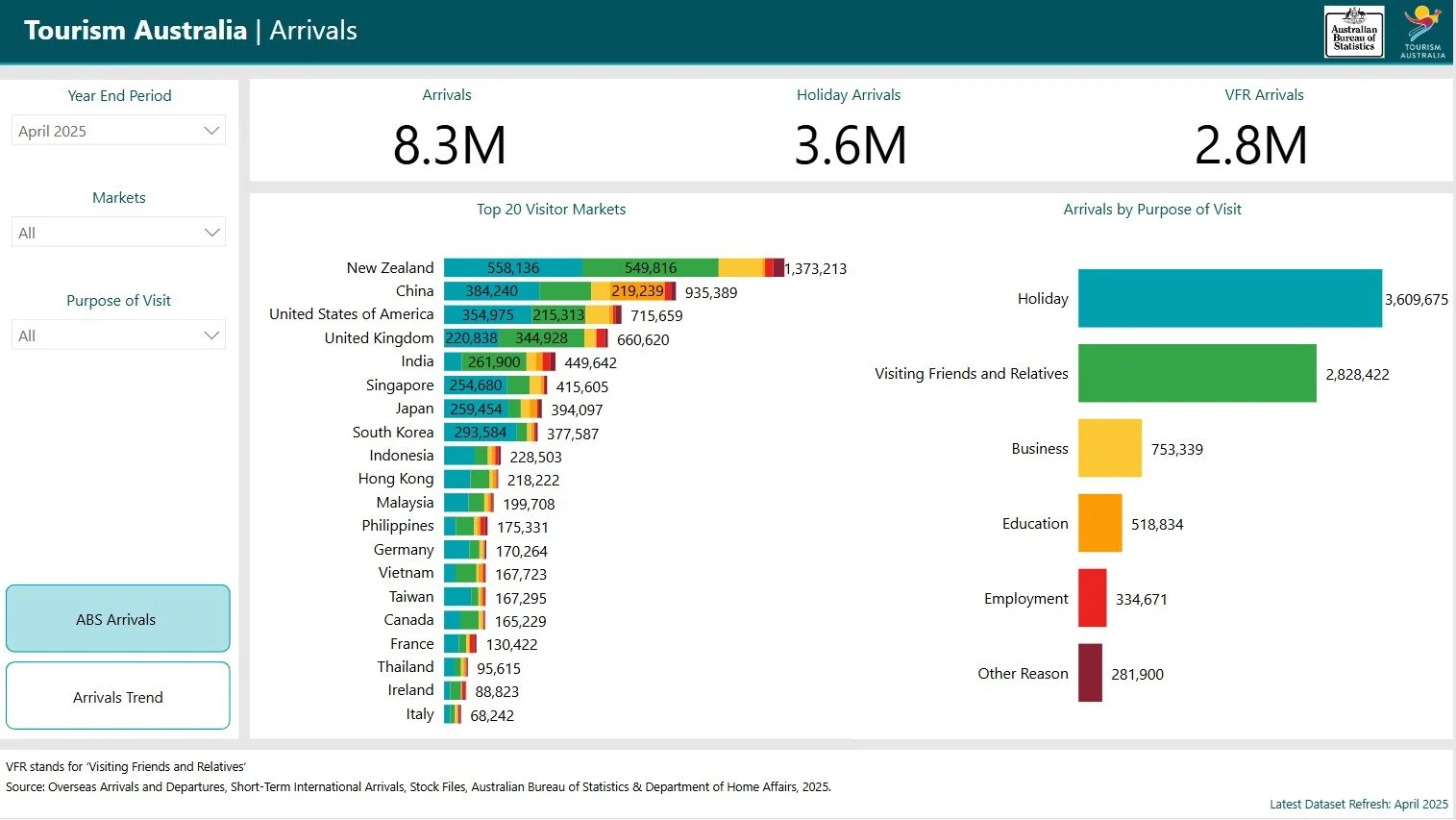The height and width of the screenshot is (820, 1456).
Task: Click the 3,609,675 Holiday value
Action: click(1417, 299)
